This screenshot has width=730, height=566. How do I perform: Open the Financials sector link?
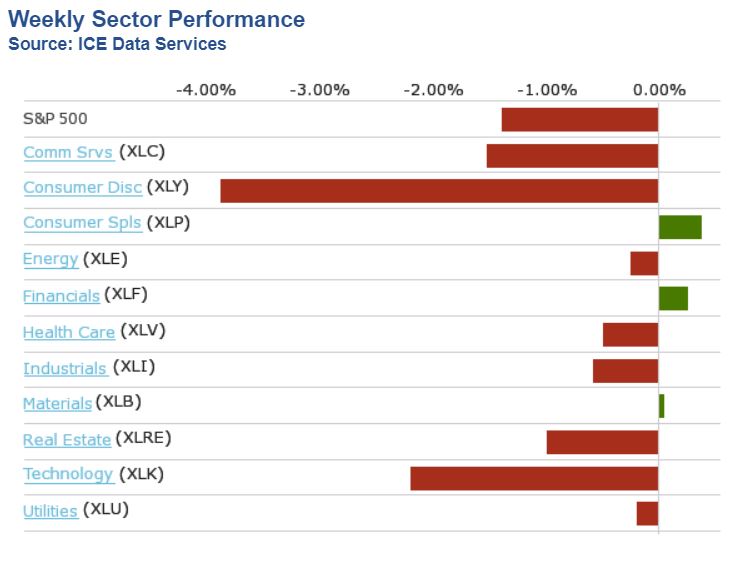61,296
